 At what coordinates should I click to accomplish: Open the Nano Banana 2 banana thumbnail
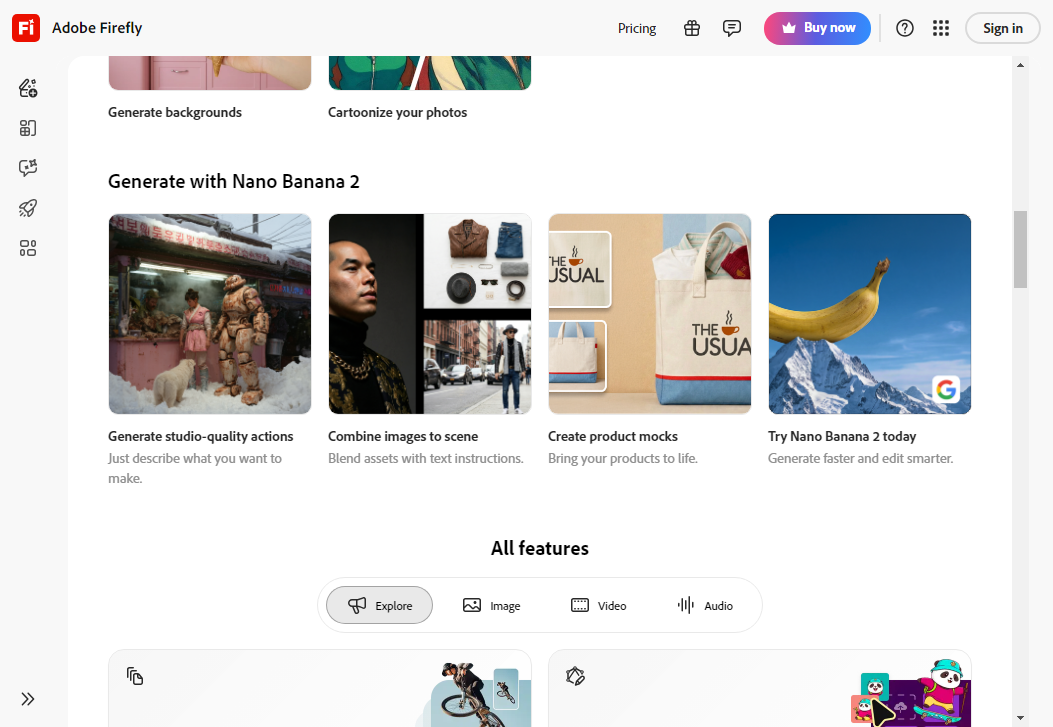[870, 313]
